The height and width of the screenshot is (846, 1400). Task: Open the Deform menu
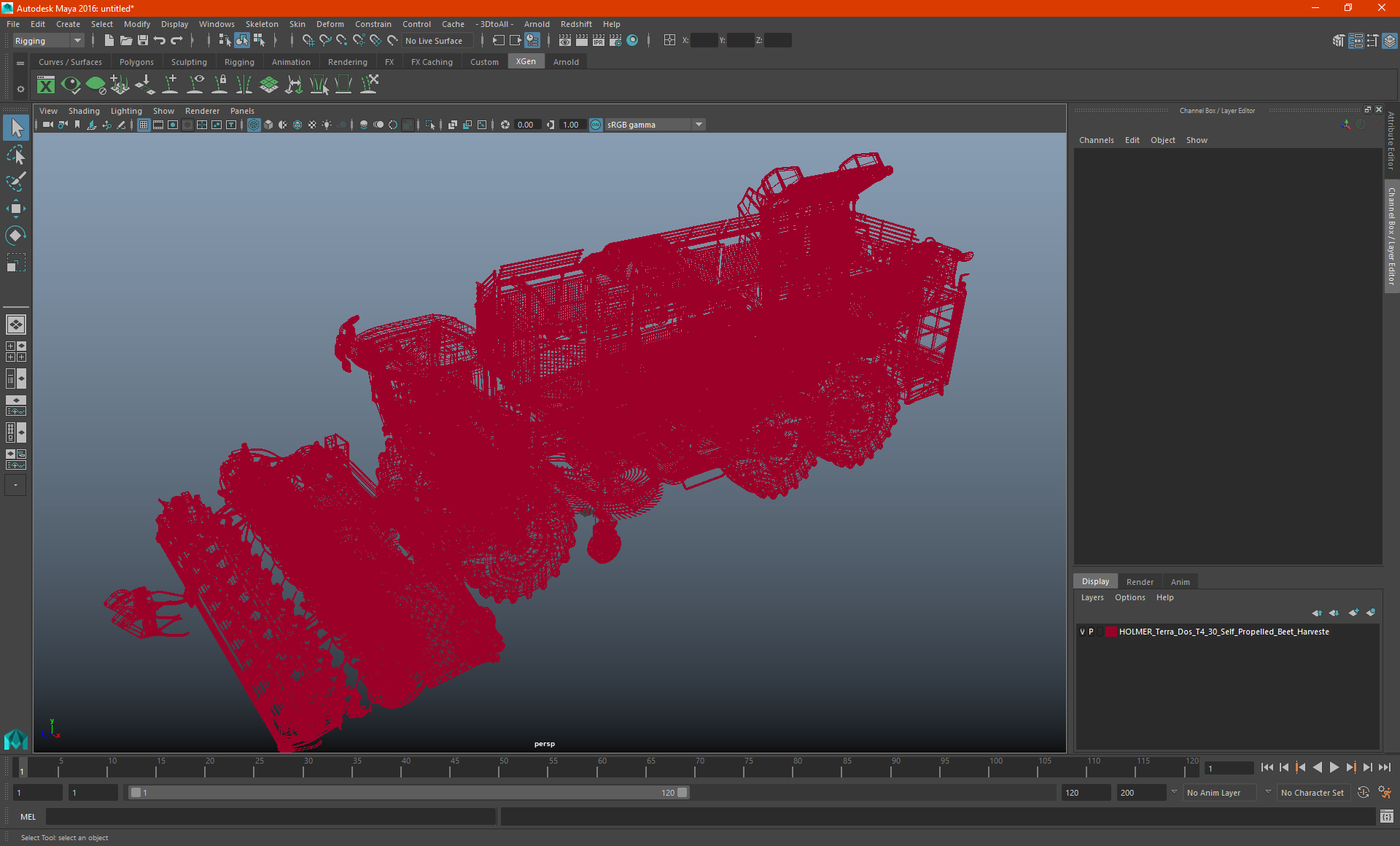pos(330,24)
